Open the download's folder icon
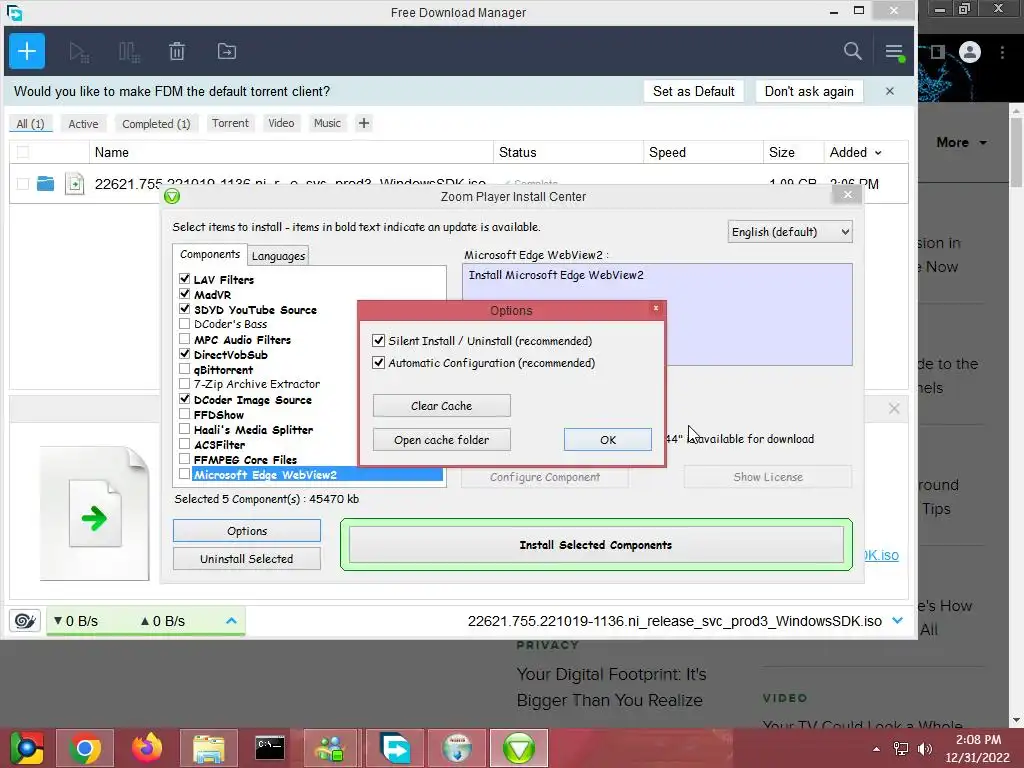 point(46,184)
